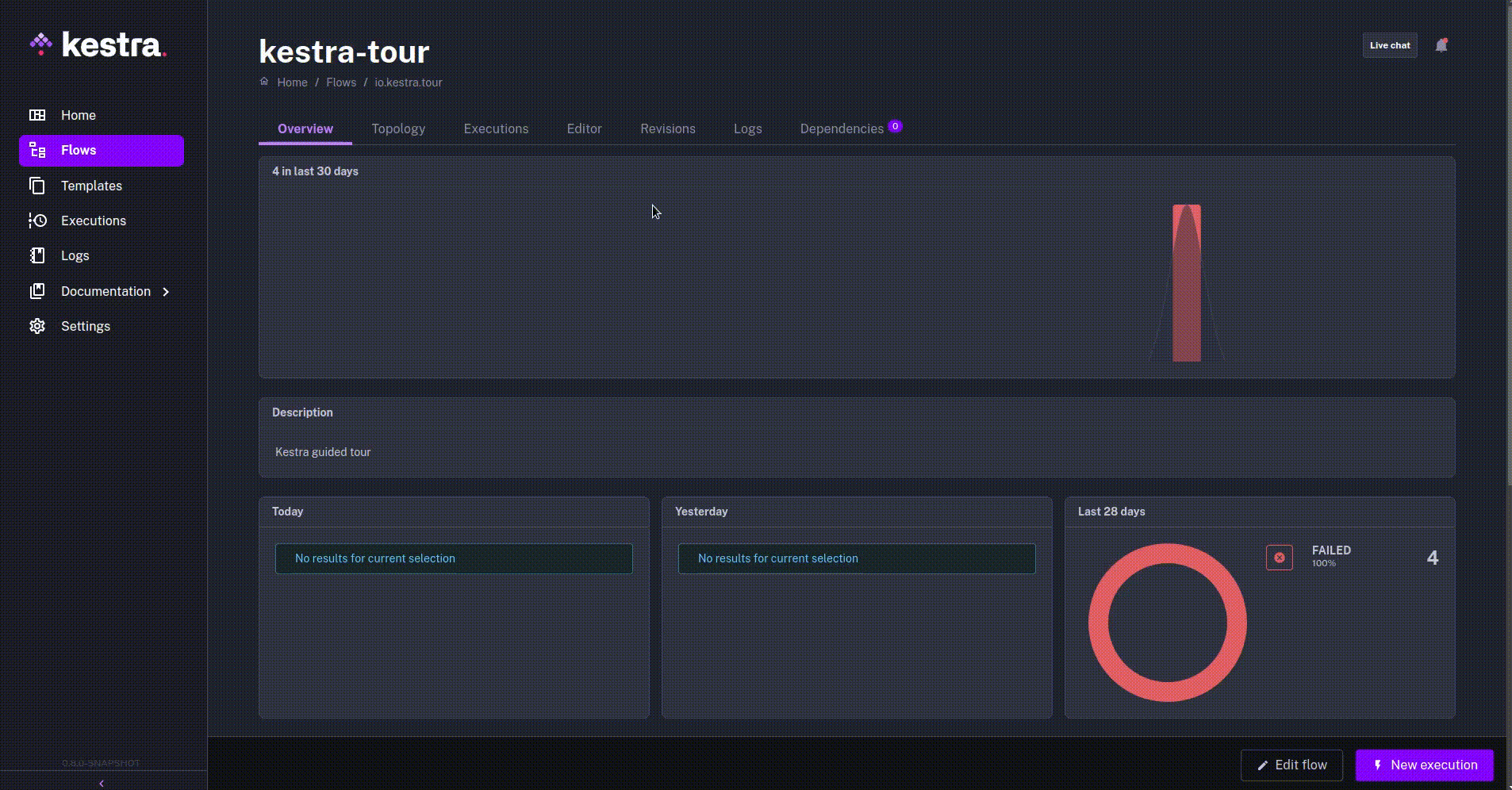Click the Edit flow button
The image size is (1512, 790).
pyautogui.click(x=1291, y=765)
